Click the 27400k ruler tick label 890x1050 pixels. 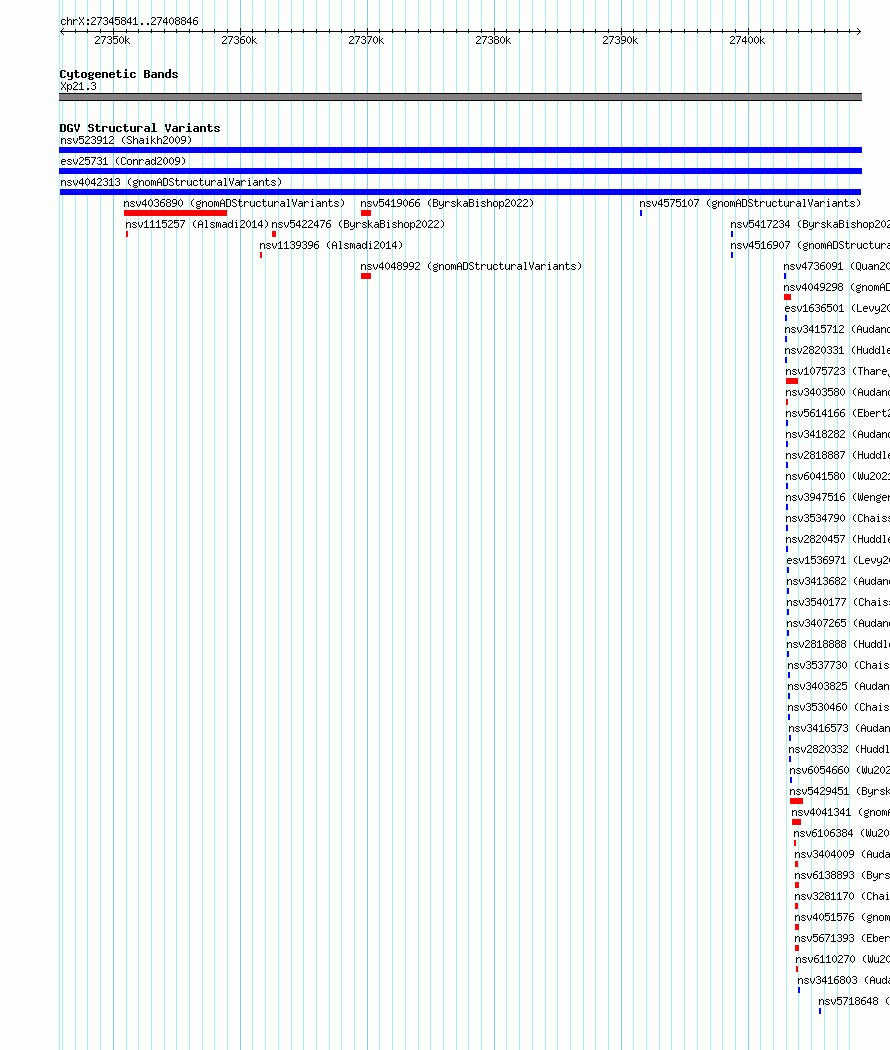[747, 40]
